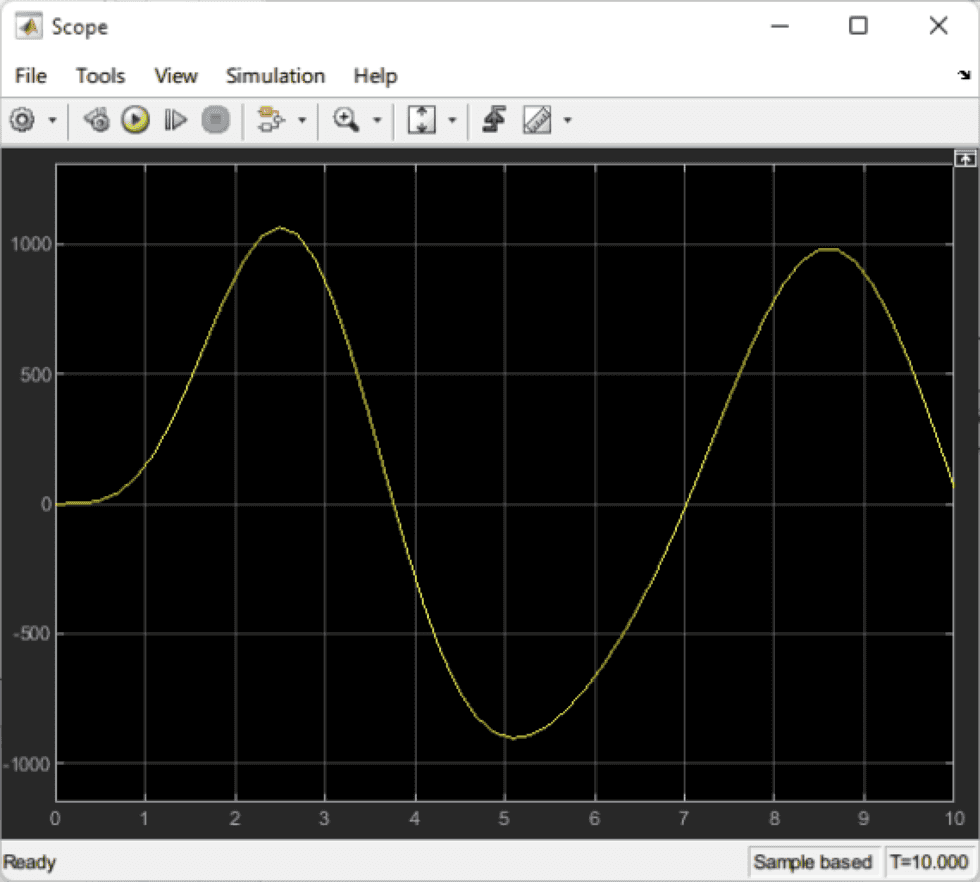Click the Highlight Simulink Block icon

pyautogui.click(x=271, y=119)
